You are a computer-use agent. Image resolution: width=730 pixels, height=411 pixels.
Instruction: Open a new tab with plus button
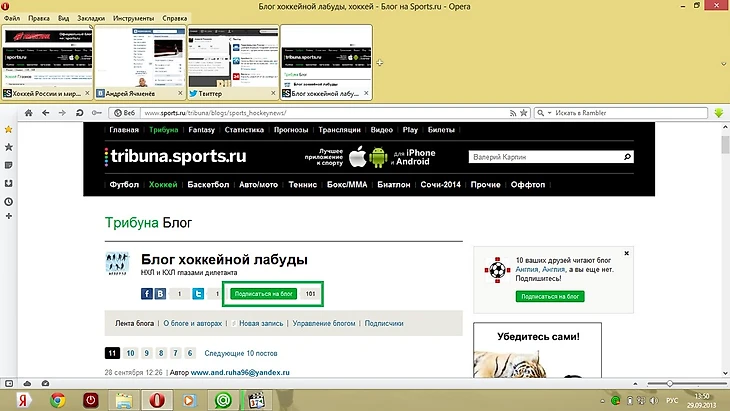coord(380,63)
